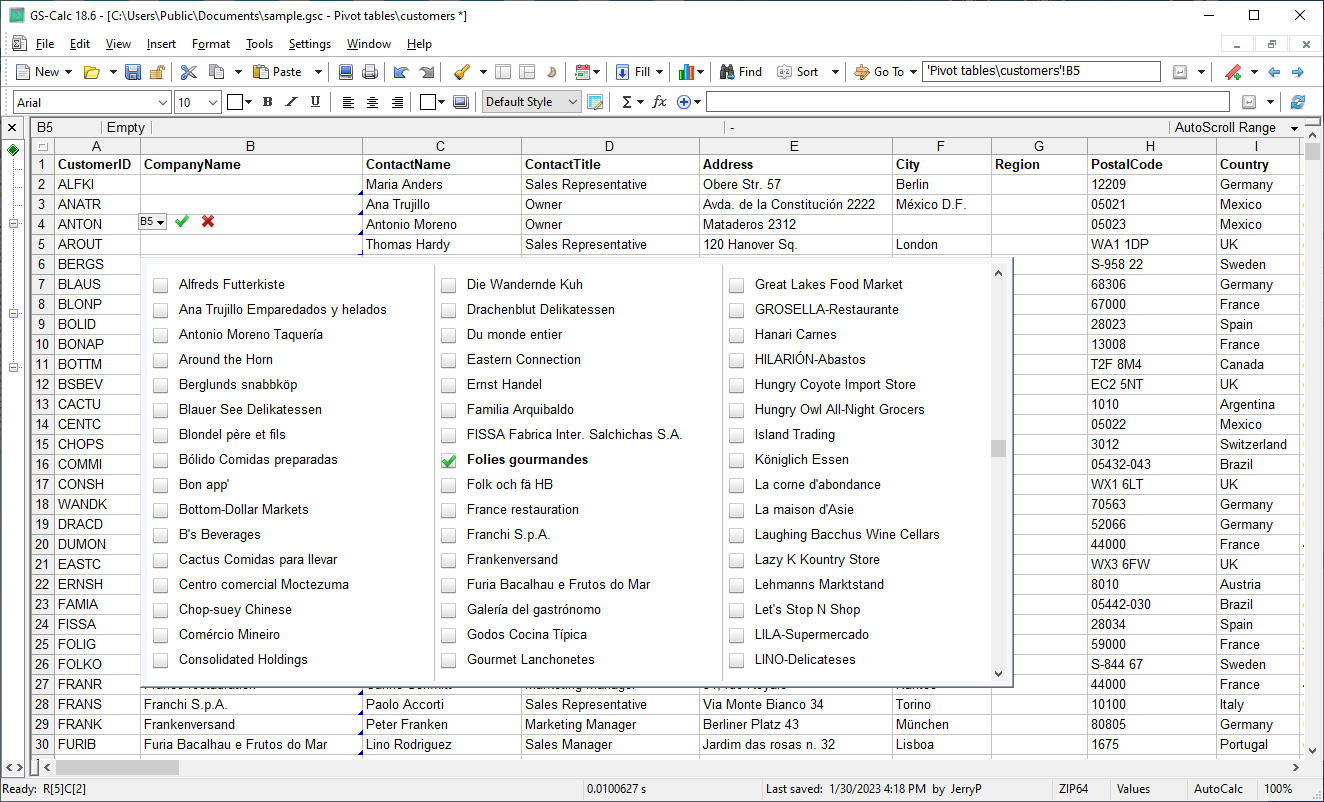1324x802 pixels.
Task: Click the New button
Action: 37,72
